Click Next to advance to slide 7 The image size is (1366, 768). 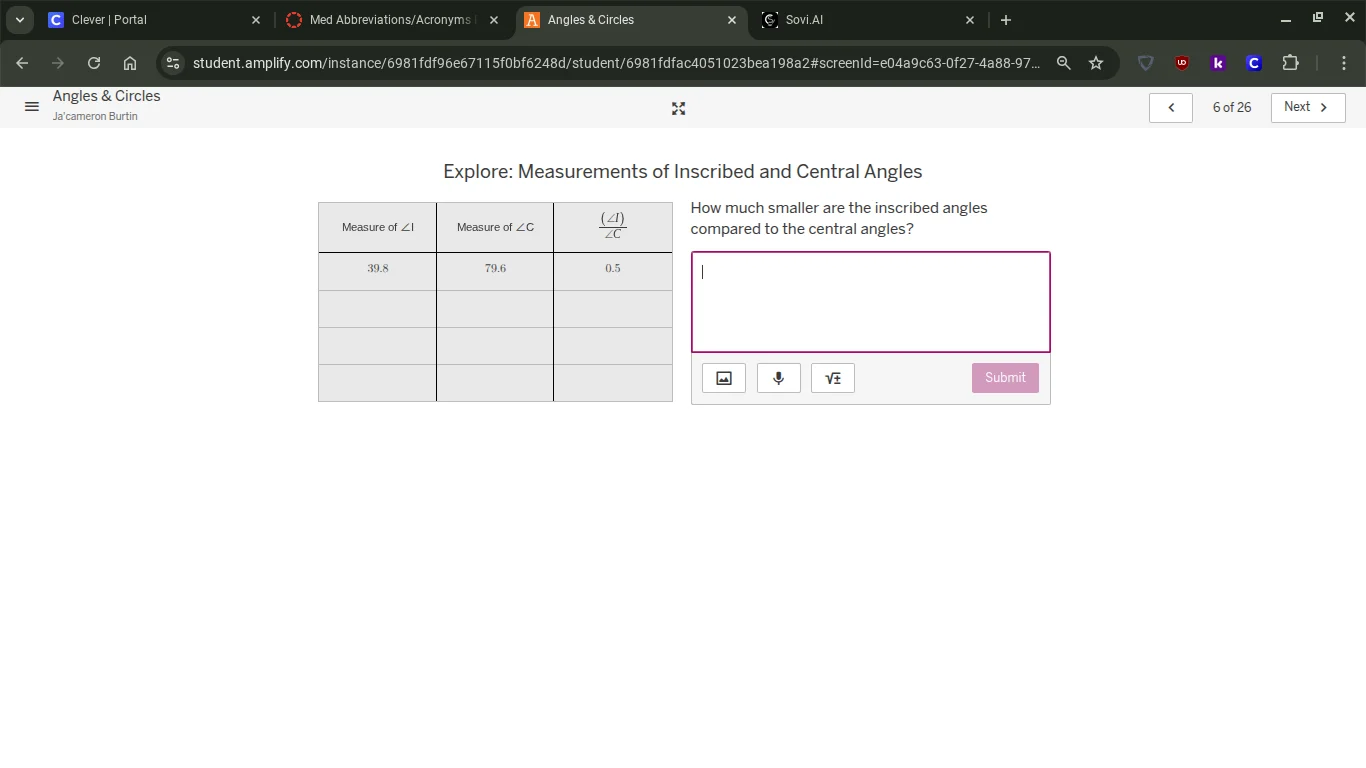(x=1306, y=107)
